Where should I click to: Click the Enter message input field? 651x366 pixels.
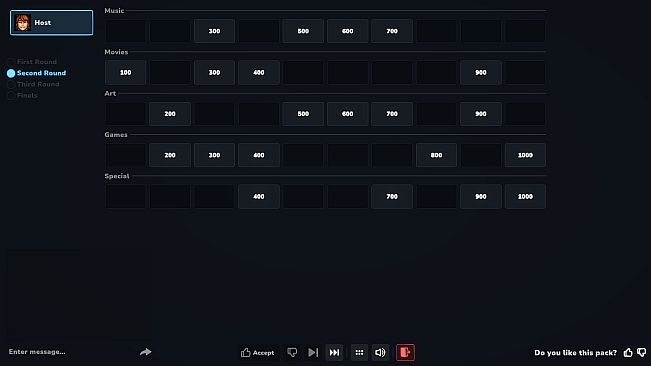[71, 352]
